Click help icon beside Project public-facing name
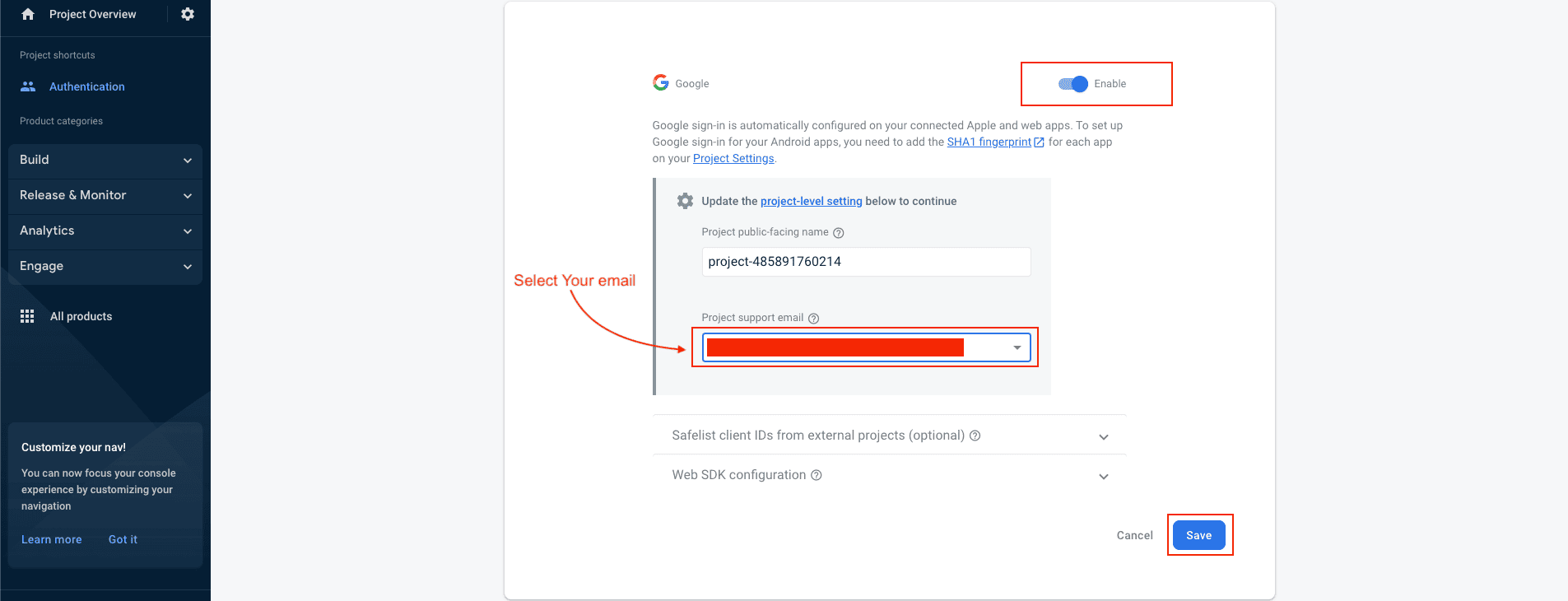This screenshot has height=601, width=1568. pyautogui.click(x=839, y=233)
